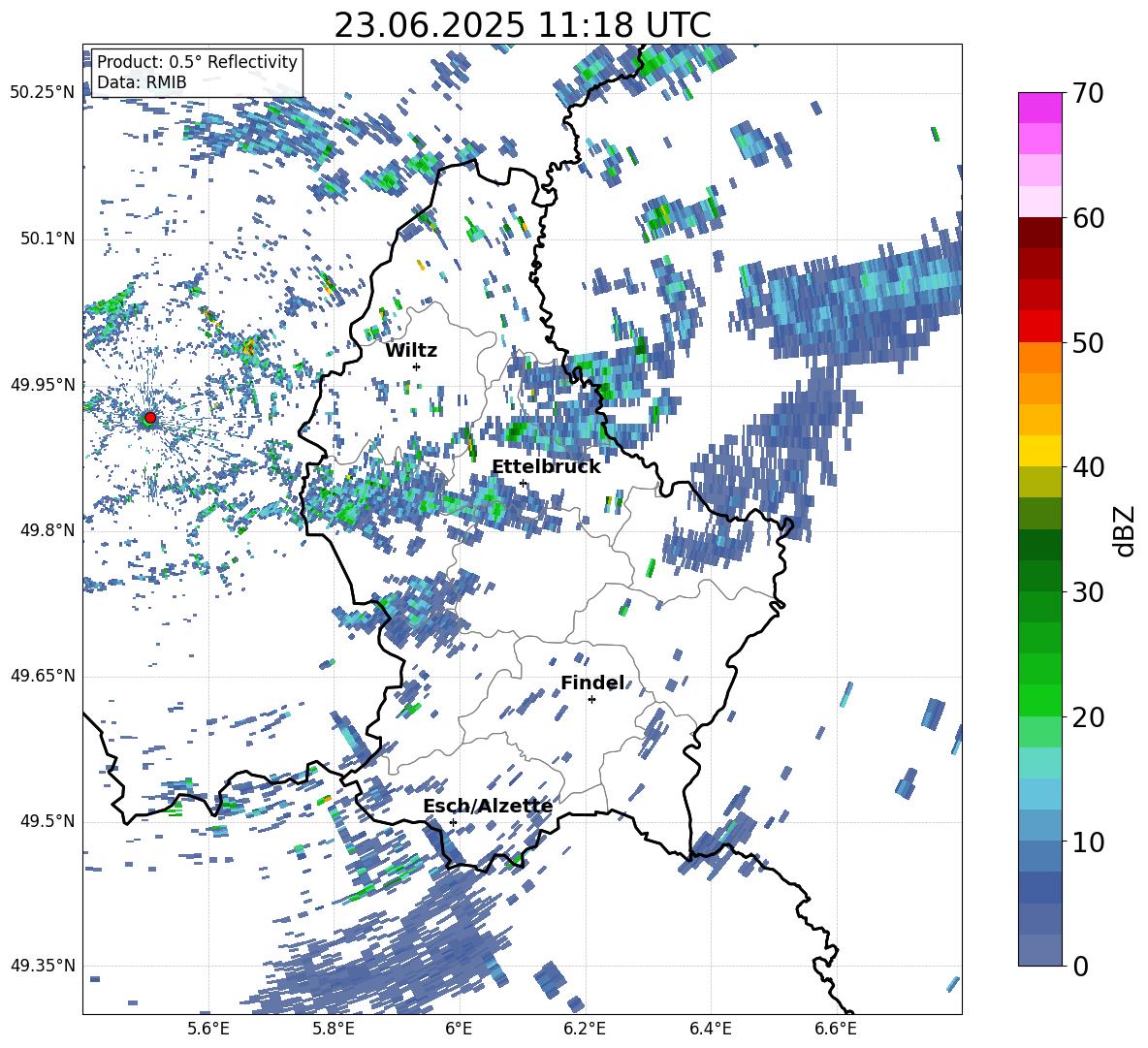1148x1048 pixels.
Task: Click the 49.5°N latitude label
Action: click(47, 821)
